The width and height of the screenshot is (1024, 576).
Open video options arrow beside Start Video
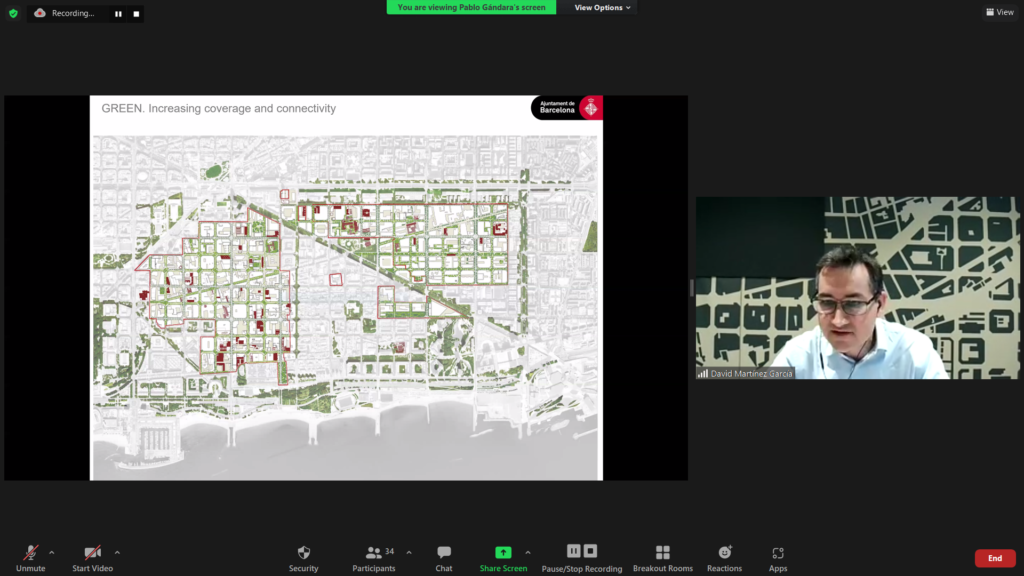pos(117,552)
